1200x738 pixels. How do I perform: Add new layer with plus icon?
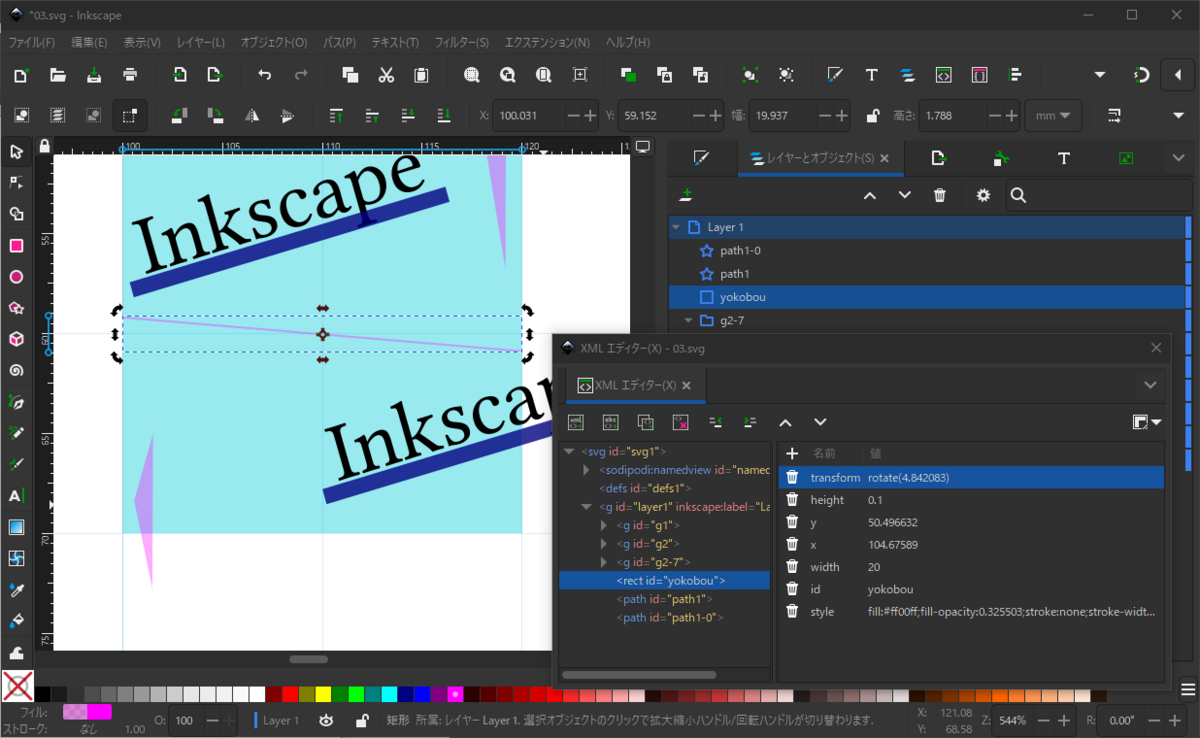pyautogui.click(x=686, y=195)
